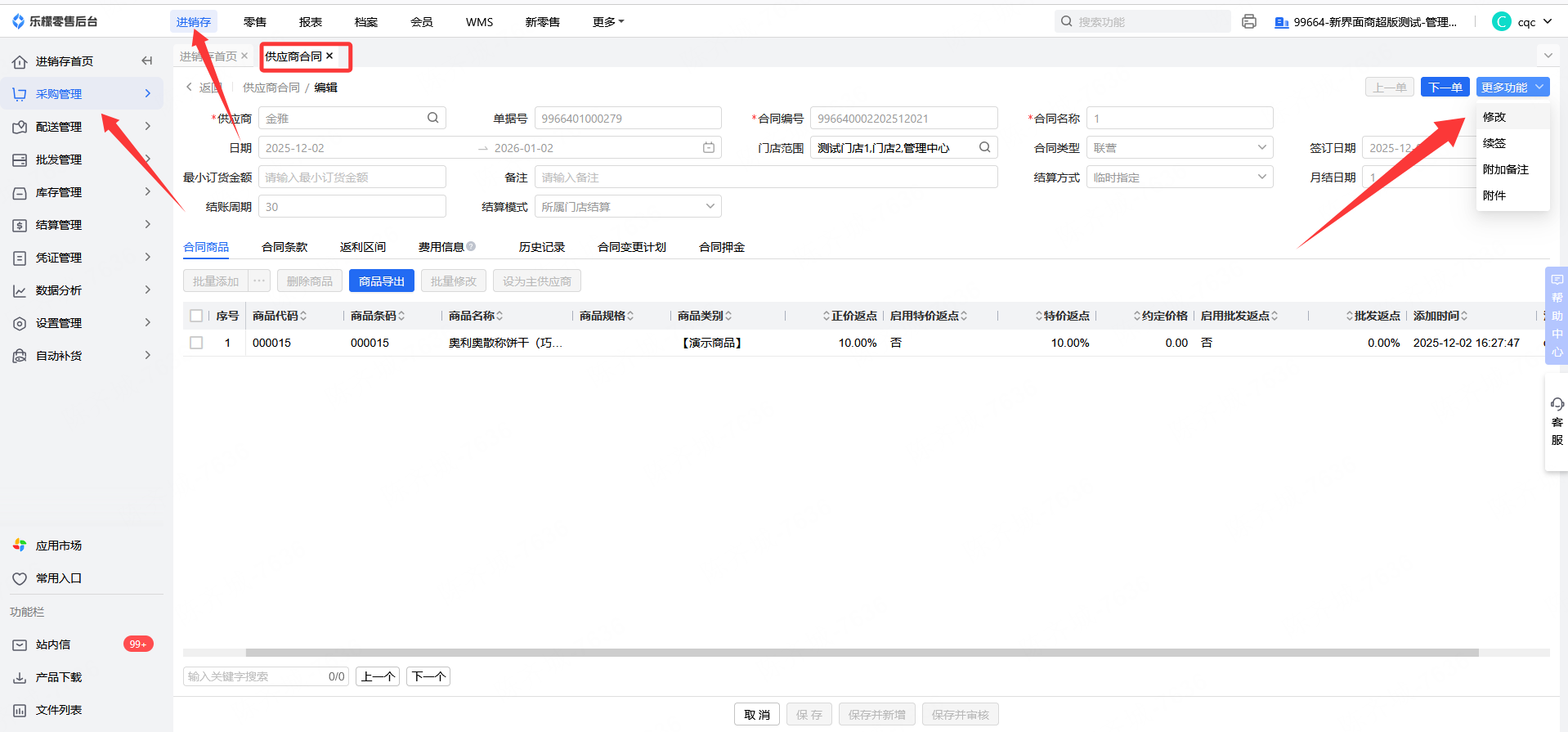Expand the 更多 top menu
Image resolution: width=1568 pixels, height=732 pixels.
[x=607, y=22]
